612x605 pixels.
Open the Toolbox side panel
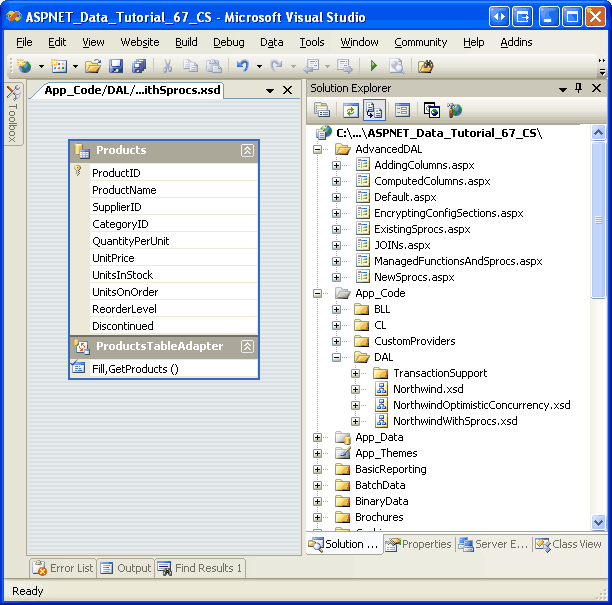12,115
